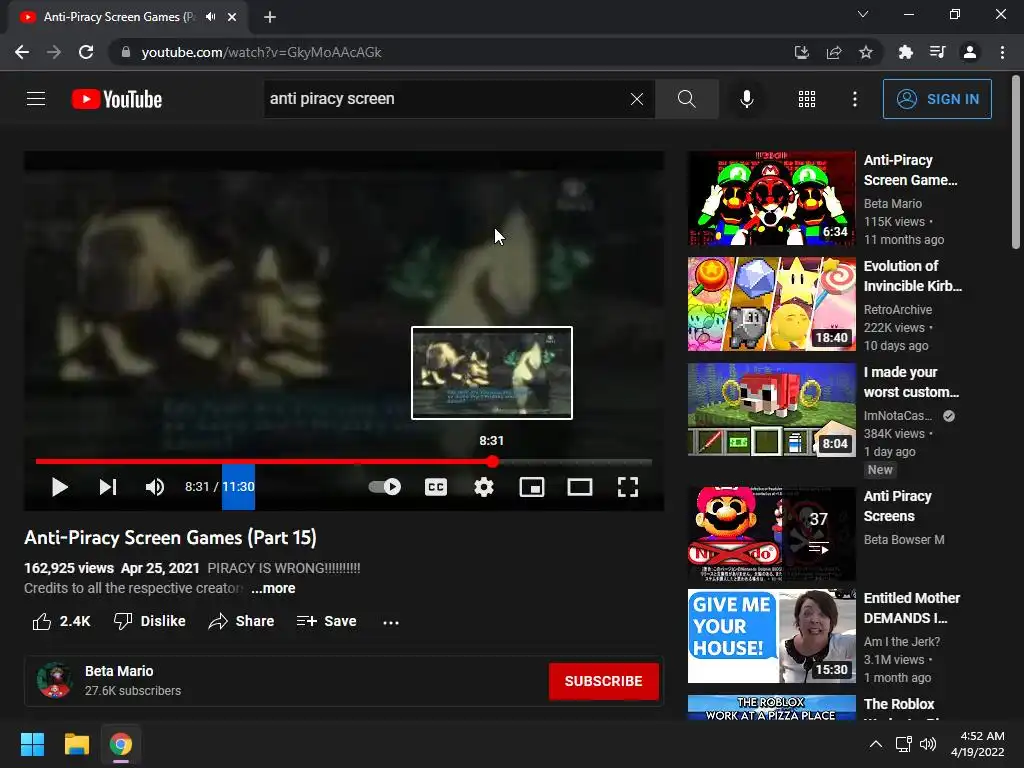The image size is (1024, 768).
Task: Close the Anti-Piracy Screen Games tab
Action: [x=232, y=17]
